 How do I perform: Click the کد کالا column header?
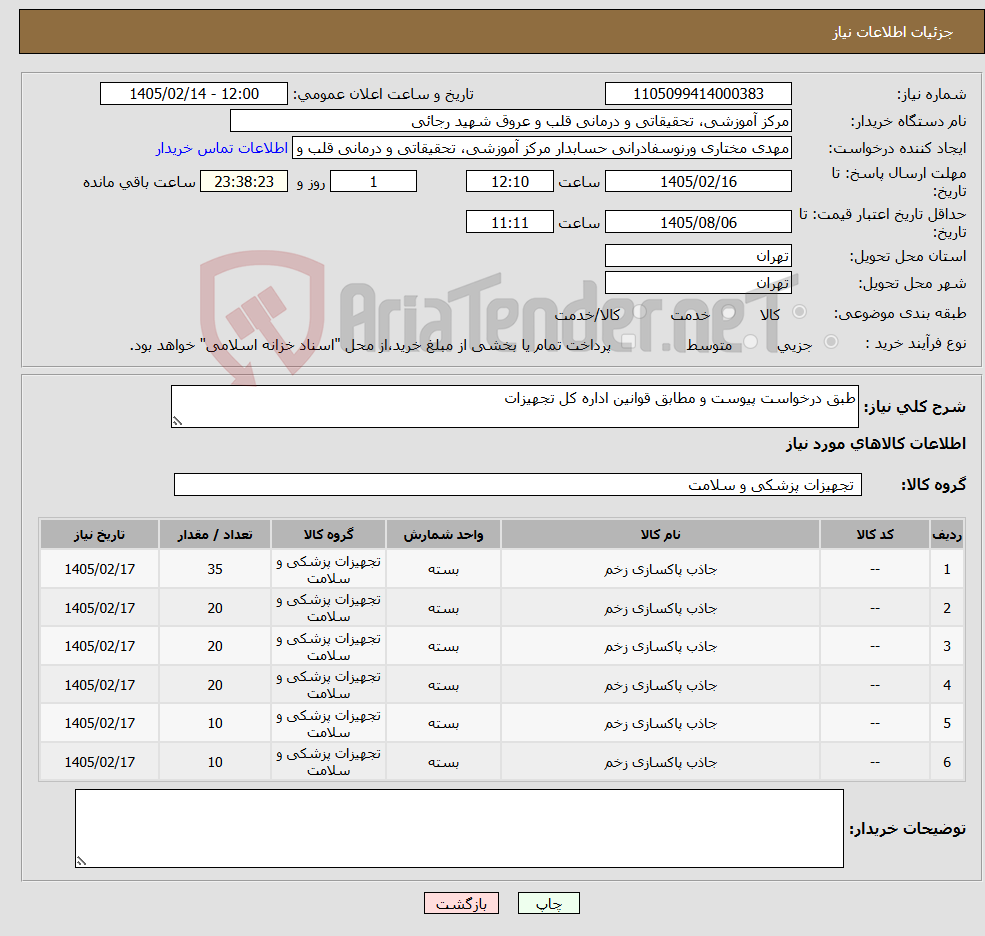tap(875, 535)
